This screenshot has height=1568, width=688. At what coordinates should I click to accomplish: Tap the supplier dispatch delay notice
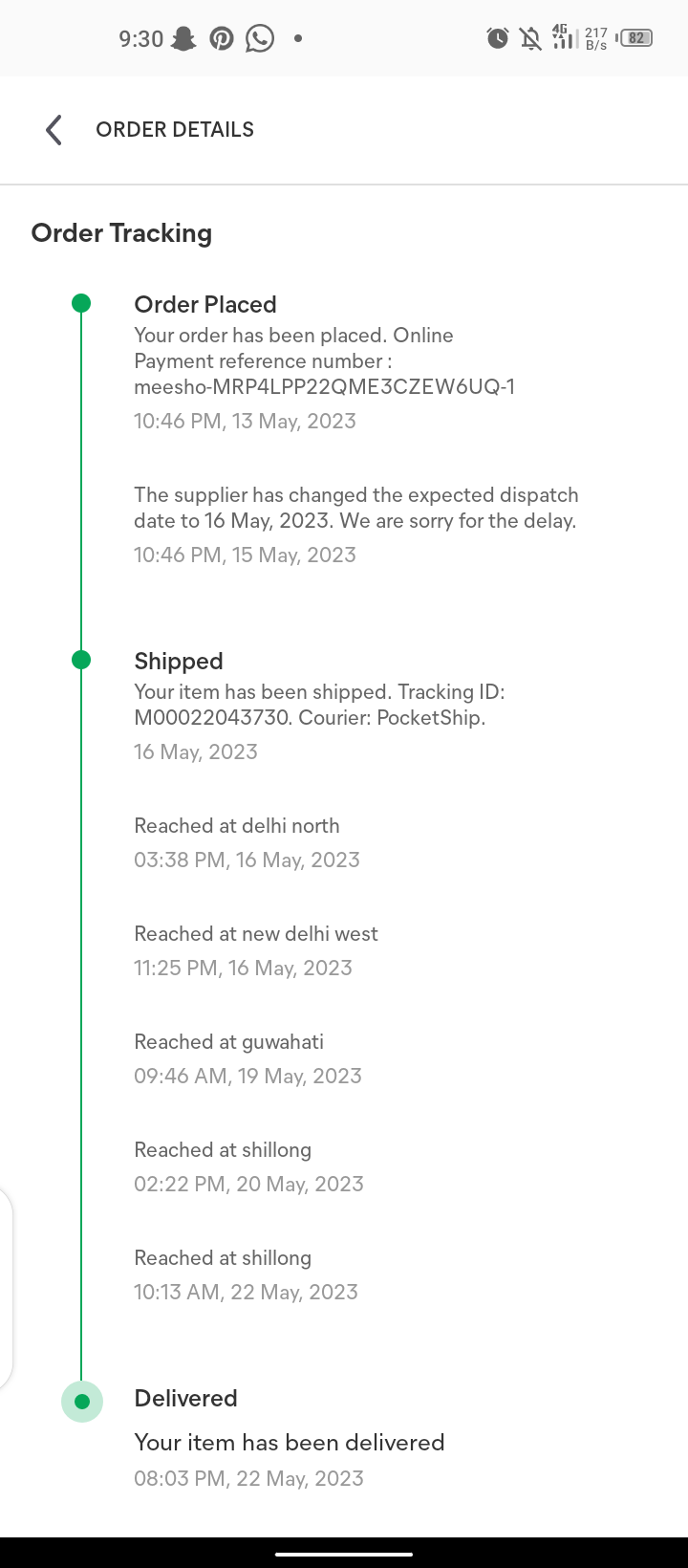[355, 508]
